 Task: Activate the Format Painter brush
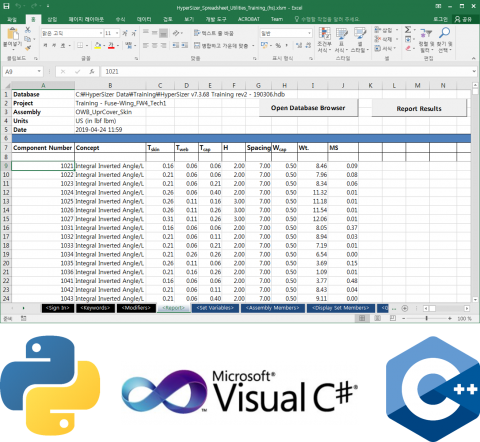point(28,48)
